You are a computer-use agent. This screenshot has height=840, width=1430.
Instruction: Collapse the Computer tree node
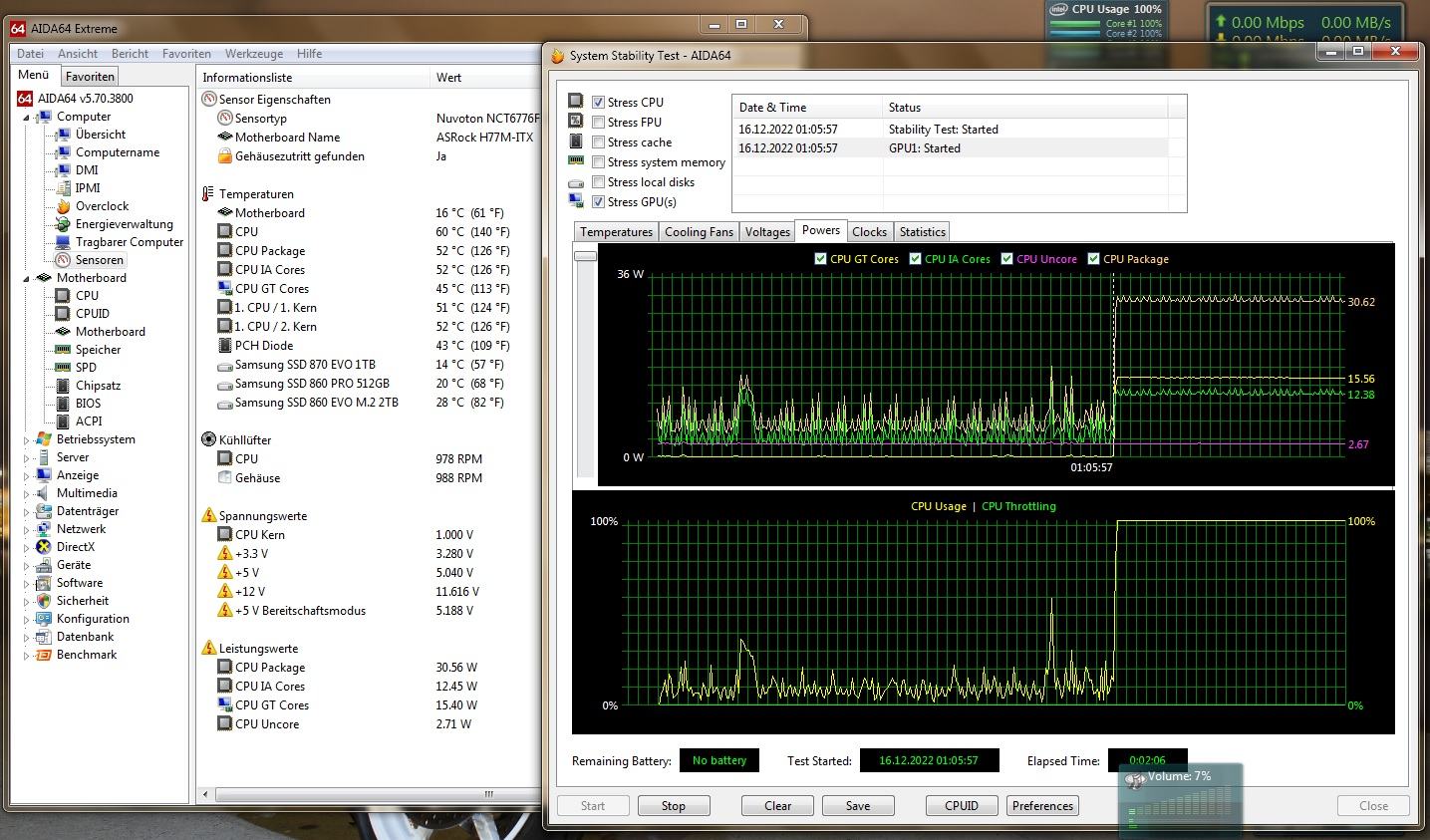click(27, 117)
